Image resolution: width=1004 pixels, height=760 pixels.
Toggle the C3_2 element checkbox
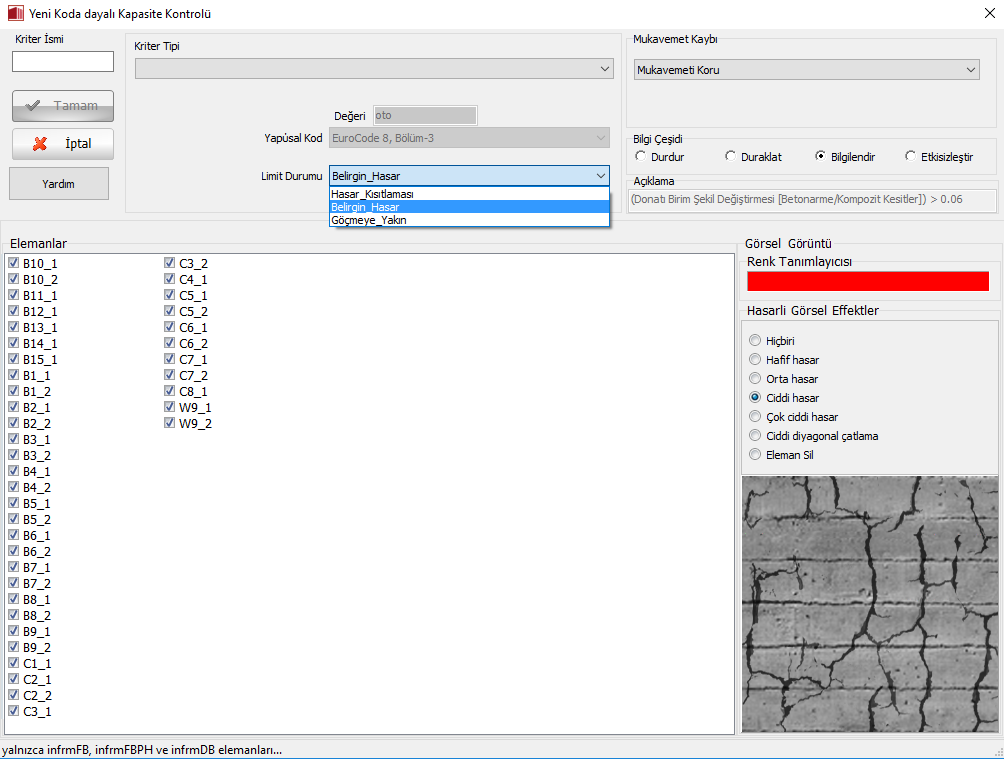tap(170, 263)
